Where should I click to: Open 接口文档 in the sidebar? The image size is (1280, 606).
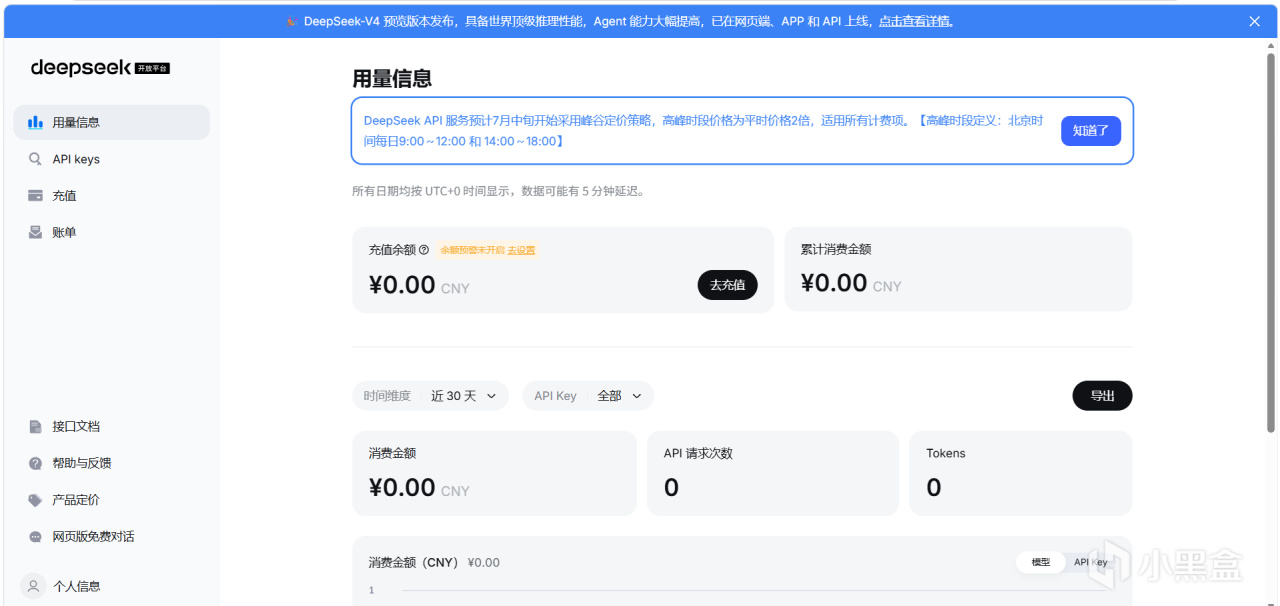pos(112,426)
